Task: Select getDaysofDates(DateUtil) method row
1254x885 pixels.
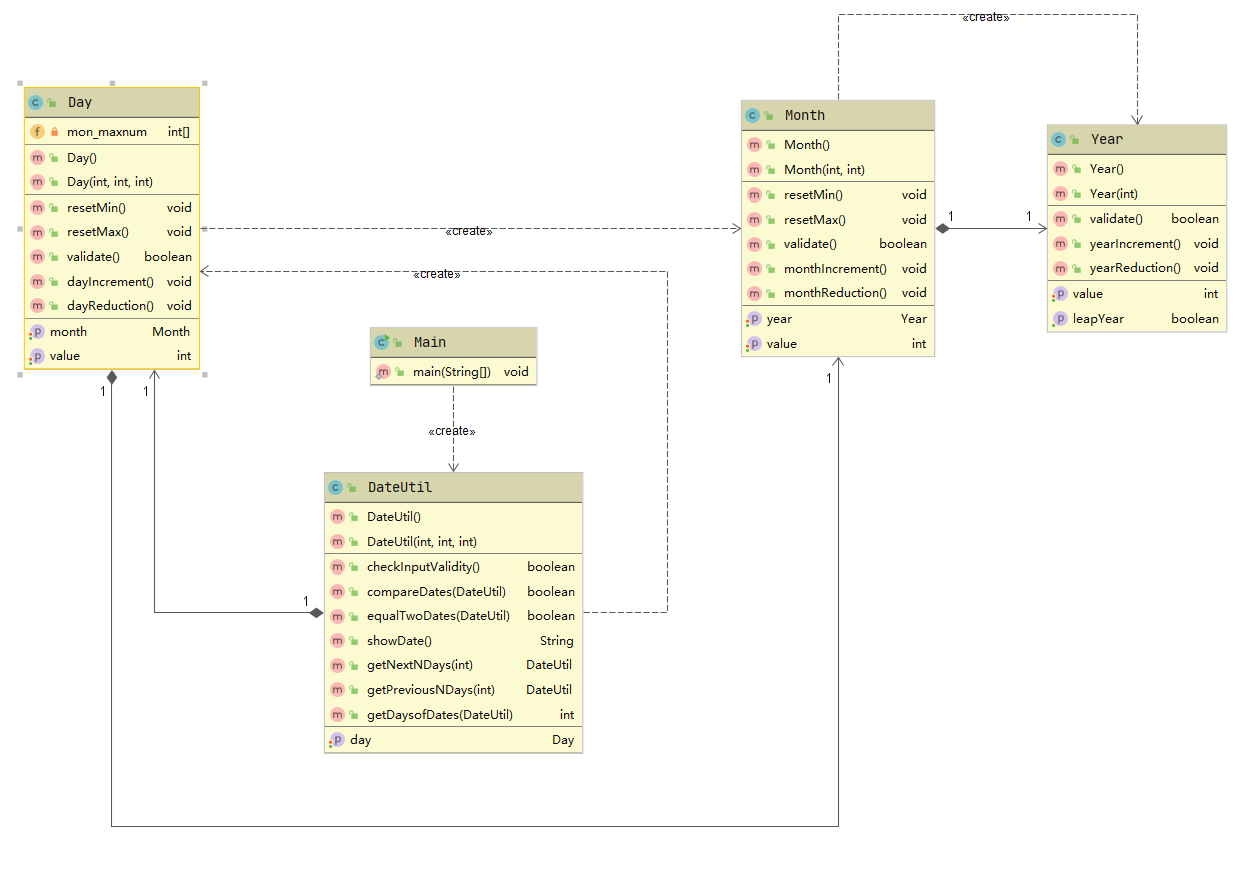Action: click(x=453, y=714)
